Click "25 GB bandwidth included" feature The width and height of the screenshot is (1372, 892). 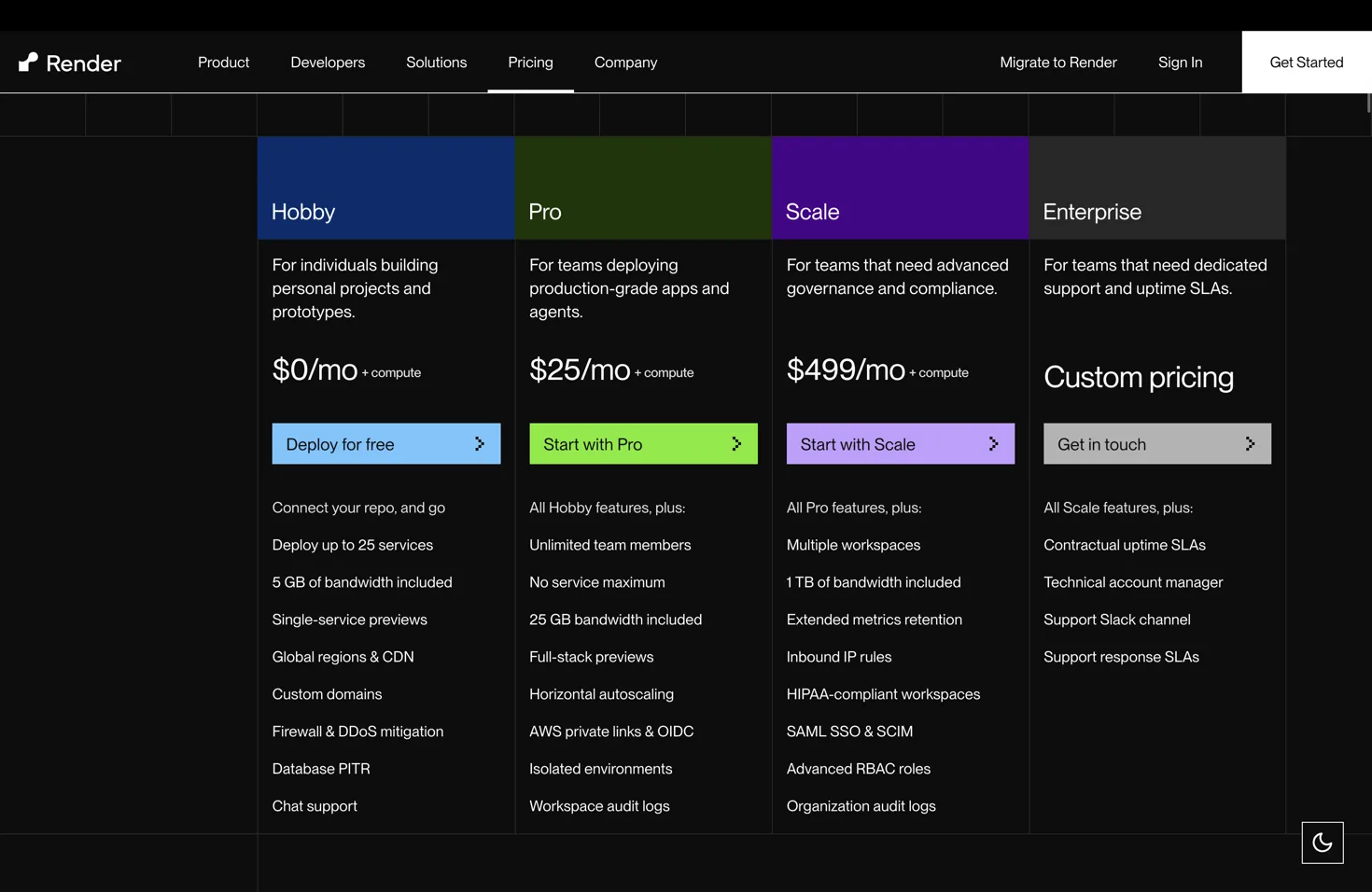coord(616,620)
